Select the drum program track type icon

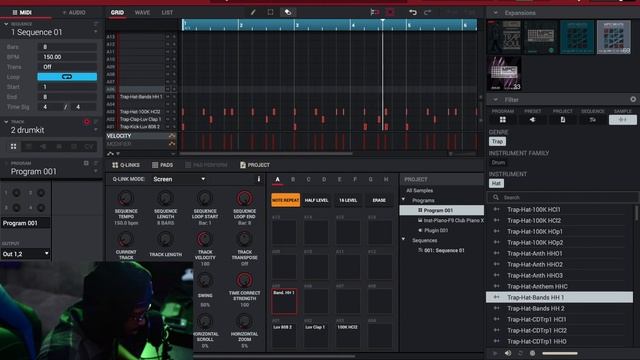(13, 146)
